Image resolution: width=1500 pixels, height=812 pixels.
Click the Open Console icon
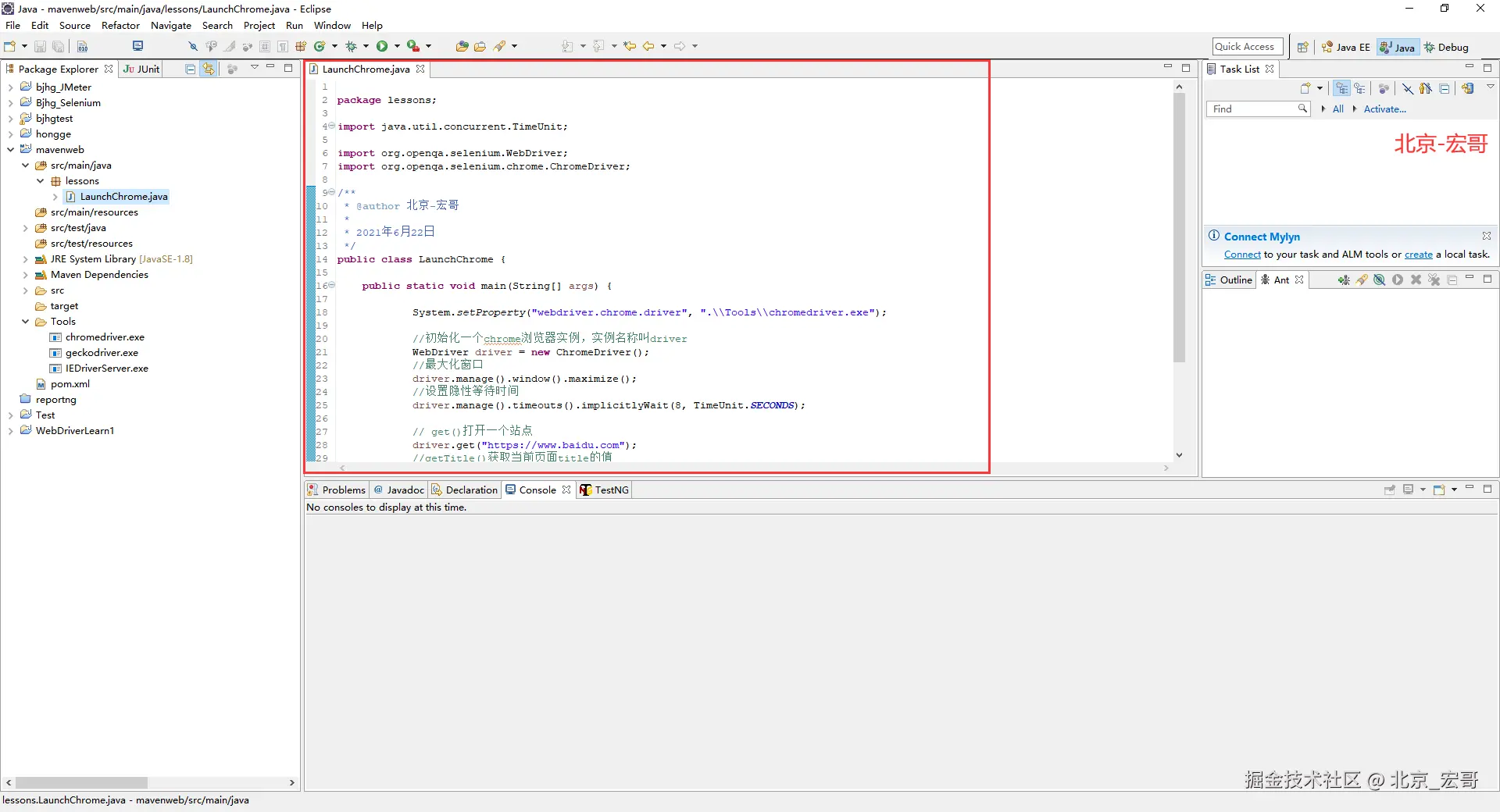(1439, 490)
